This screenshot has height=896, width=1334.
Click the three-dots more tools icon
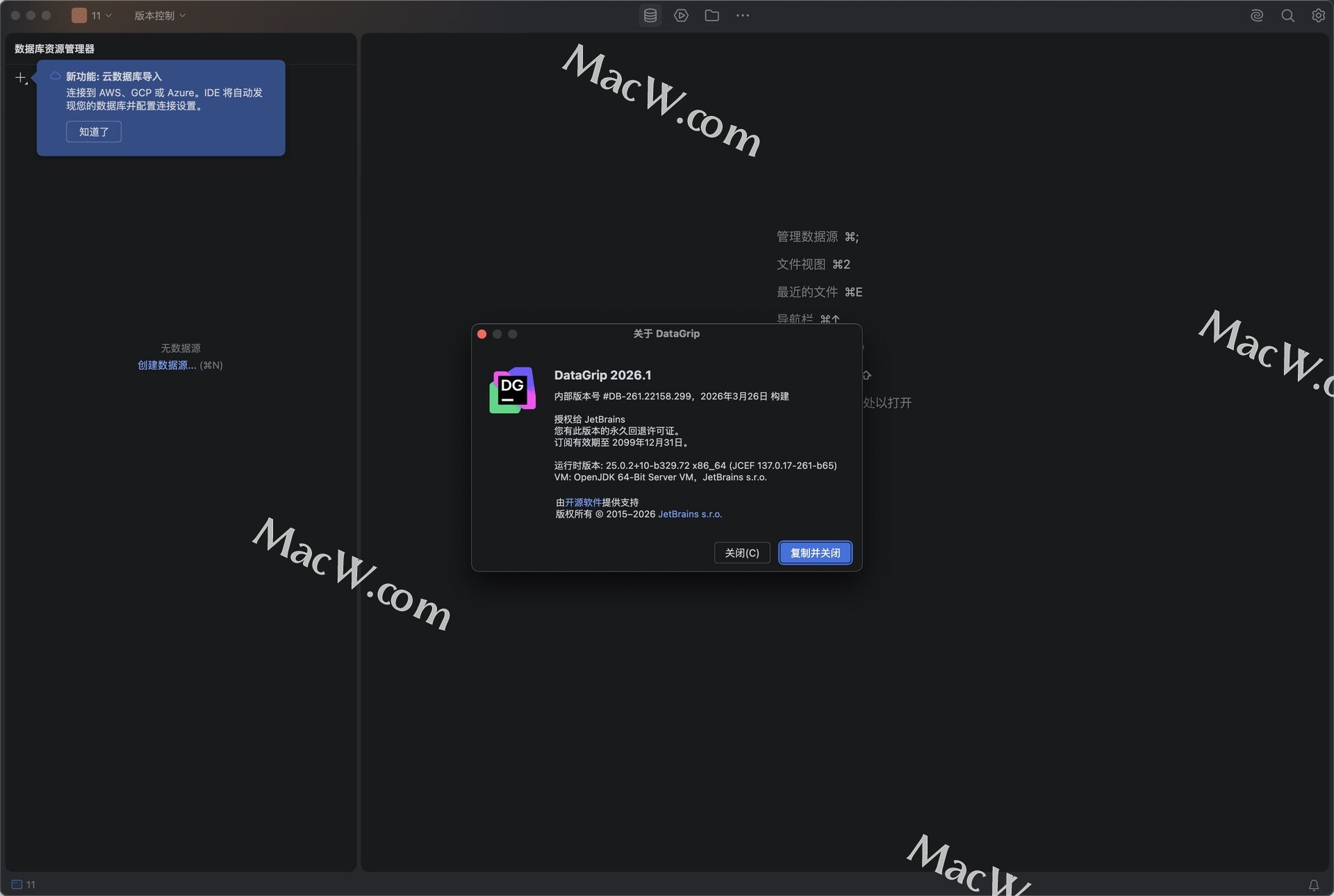(743, 15)
